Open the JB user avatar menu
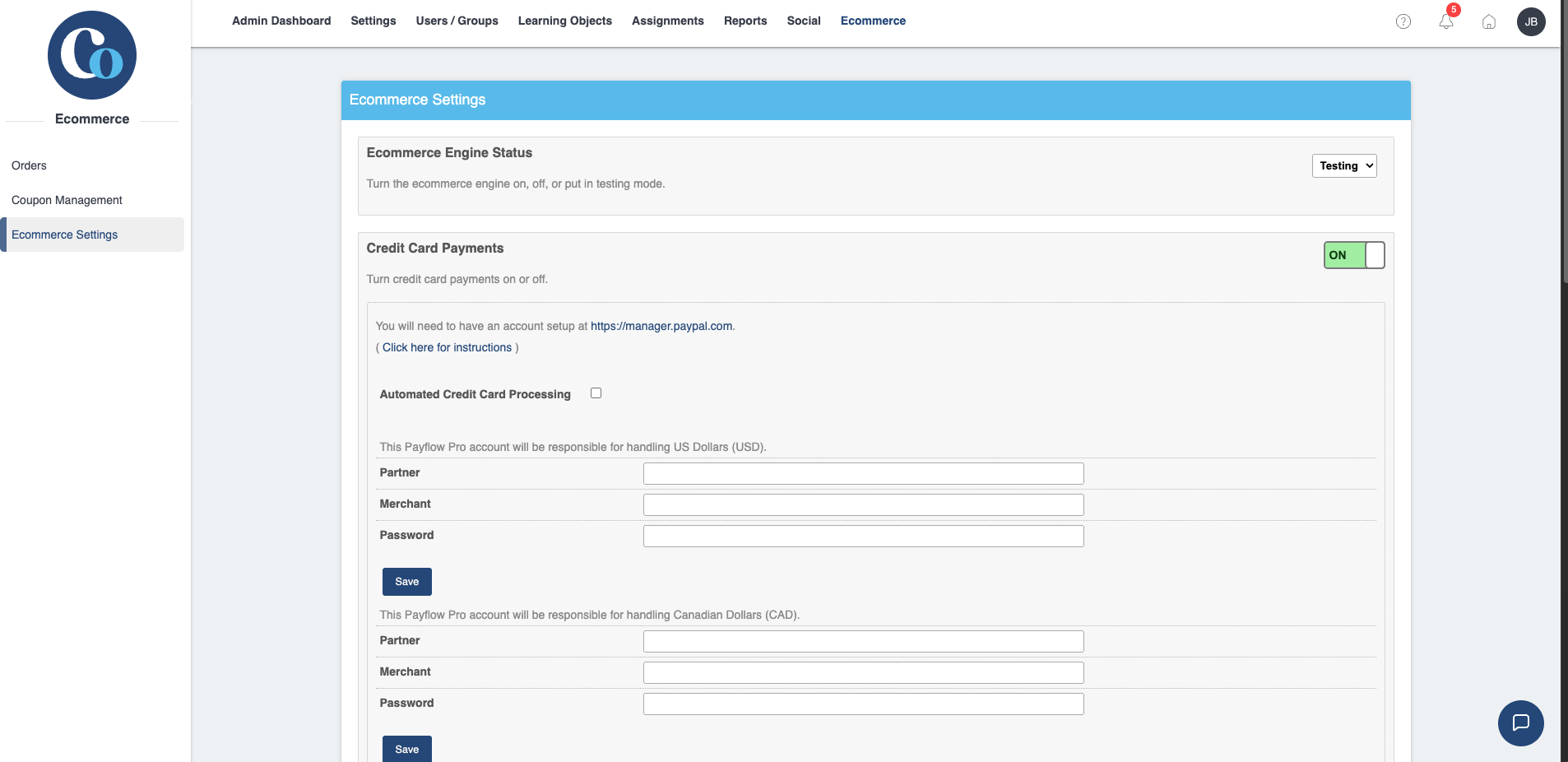 (1531, 21)
